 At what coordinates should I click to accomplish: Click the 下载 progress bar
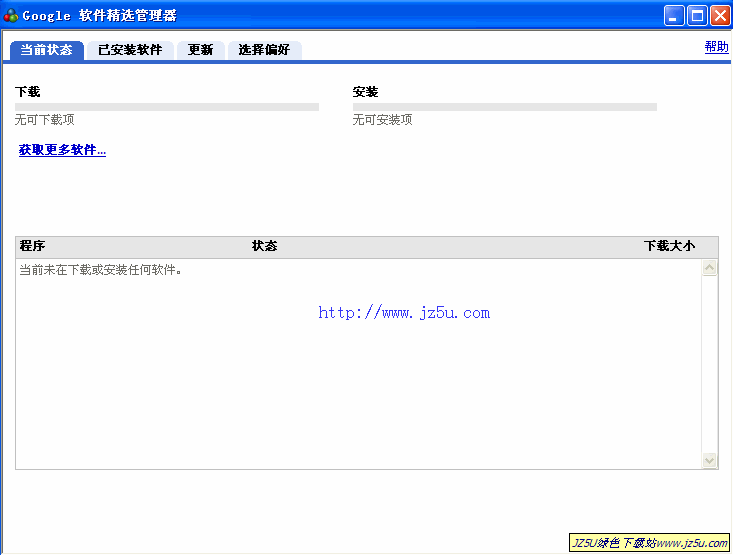point(167,107)
